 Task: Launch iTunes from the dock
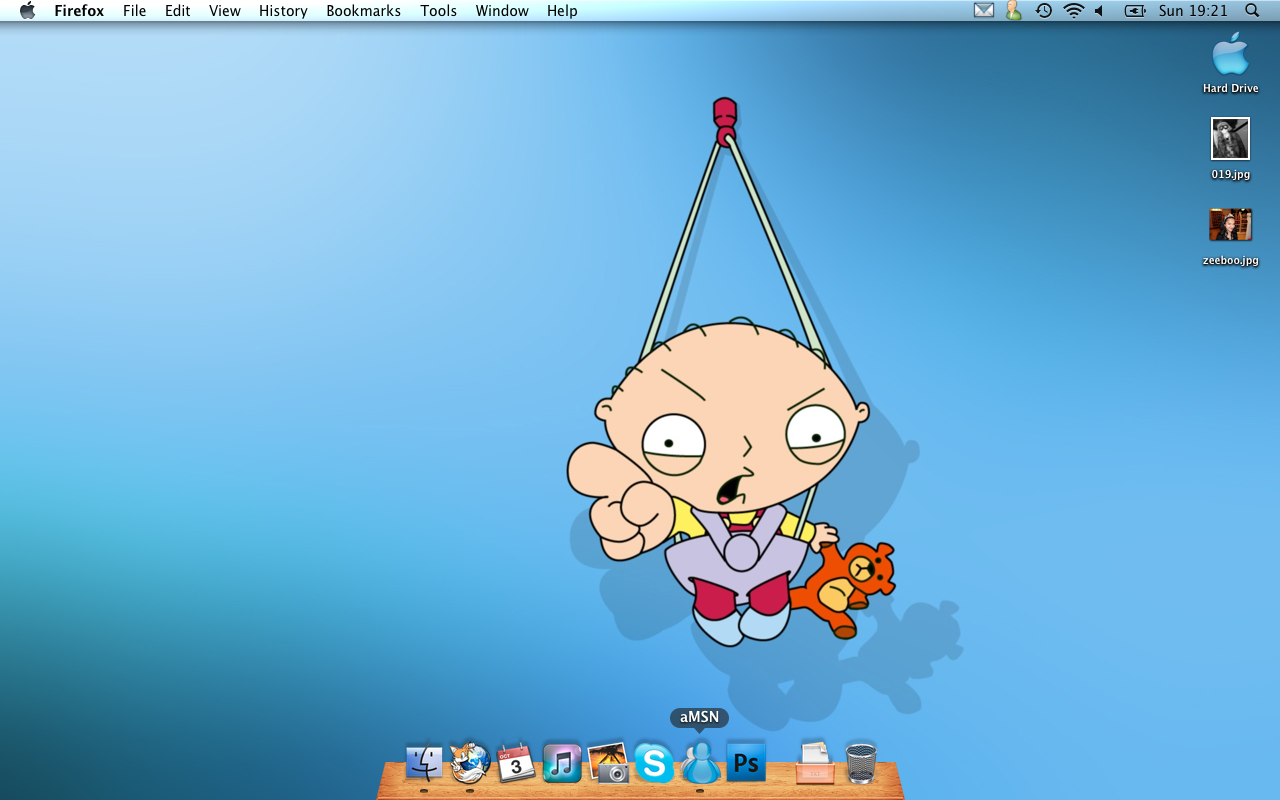point(562,763)
